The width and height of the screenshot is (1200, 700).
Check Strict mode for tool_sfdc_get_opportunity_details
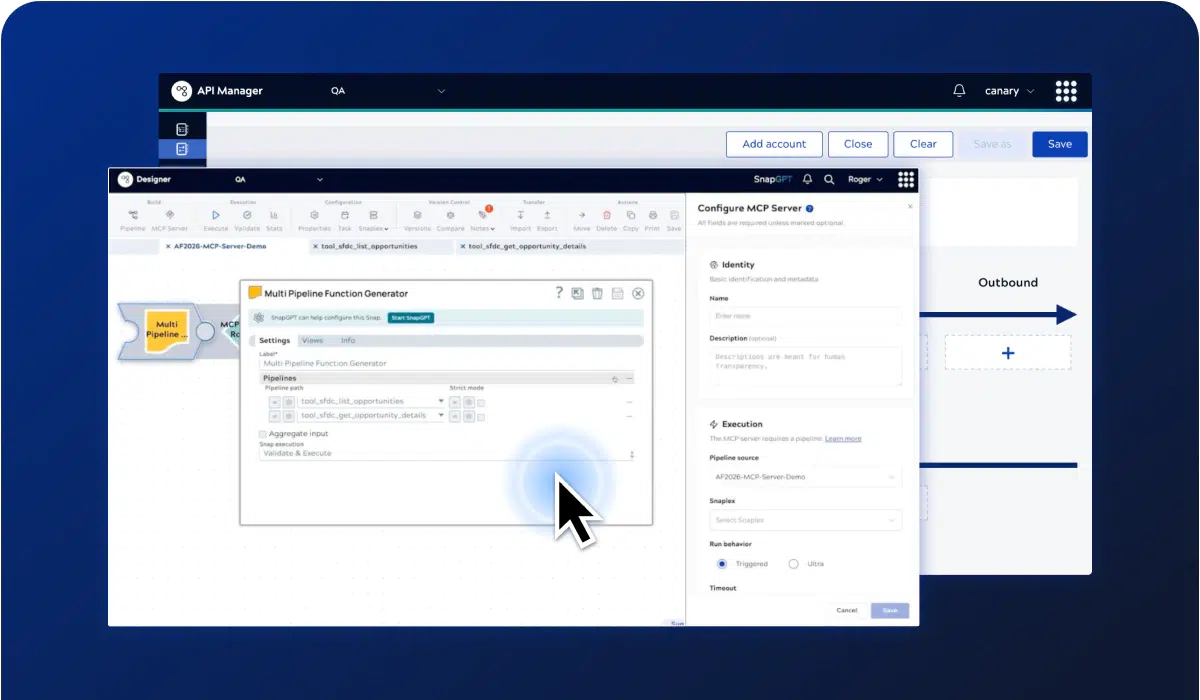[x=481, y=415]
